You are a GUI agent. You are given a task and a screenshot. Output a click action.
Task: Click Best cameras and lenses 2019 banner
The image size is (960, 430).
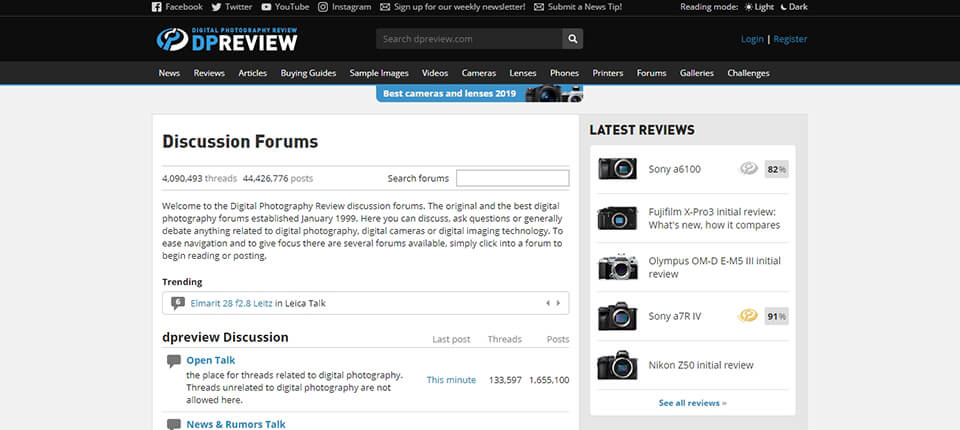pos(479,94)
